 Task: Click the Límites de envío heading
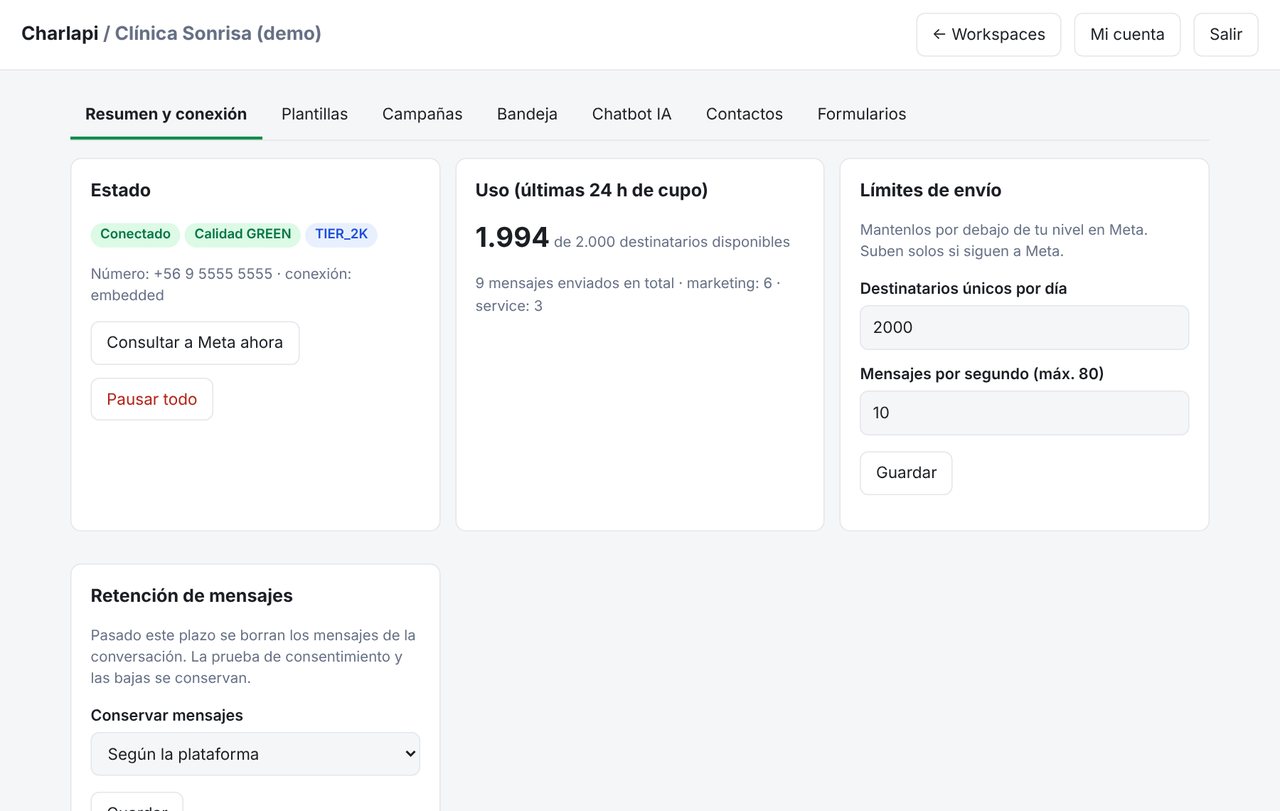pos(931,190)
